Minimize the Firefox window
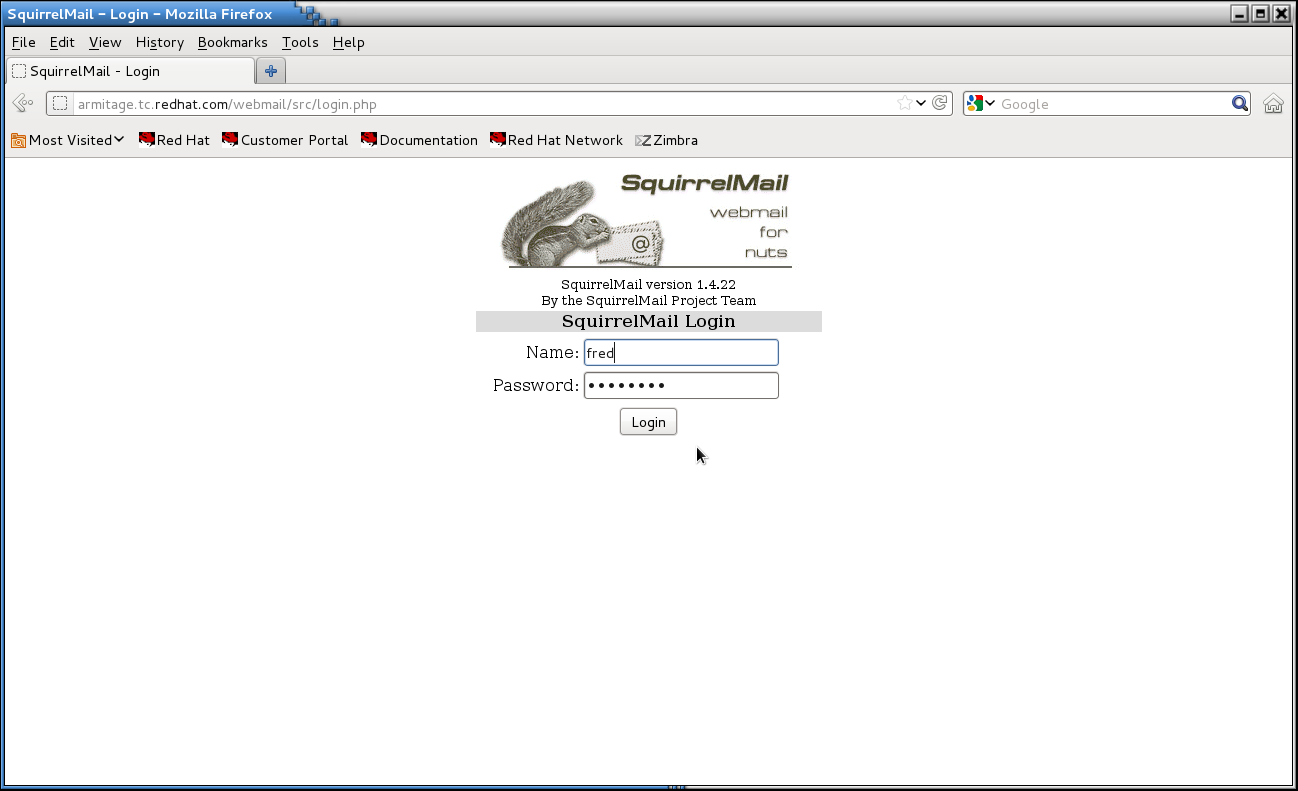This screenshot has width=1298, height=791. pos(1241,14)
